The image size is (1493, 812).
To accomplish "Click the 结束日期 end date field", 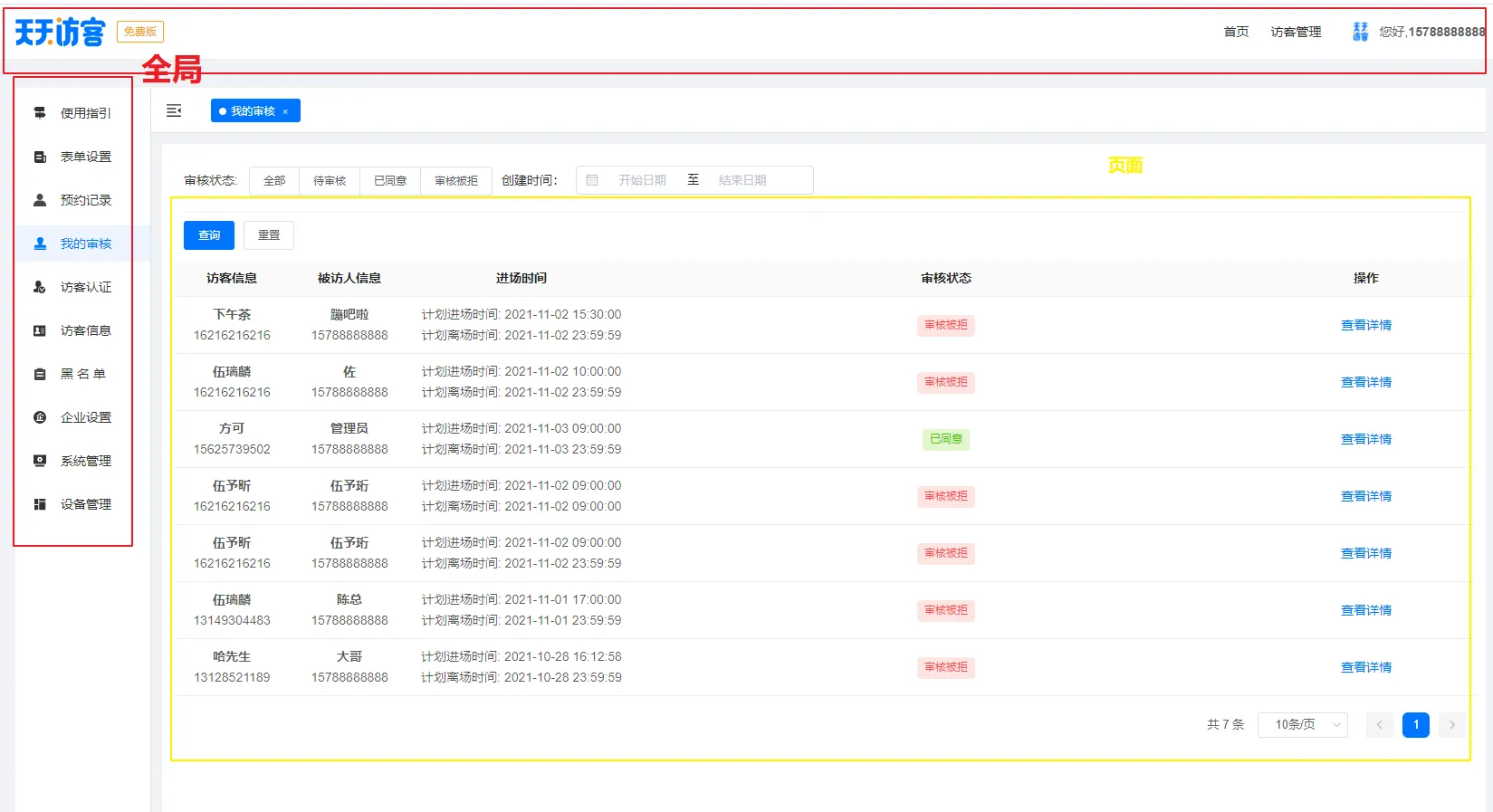I will [x=742, y=180].
